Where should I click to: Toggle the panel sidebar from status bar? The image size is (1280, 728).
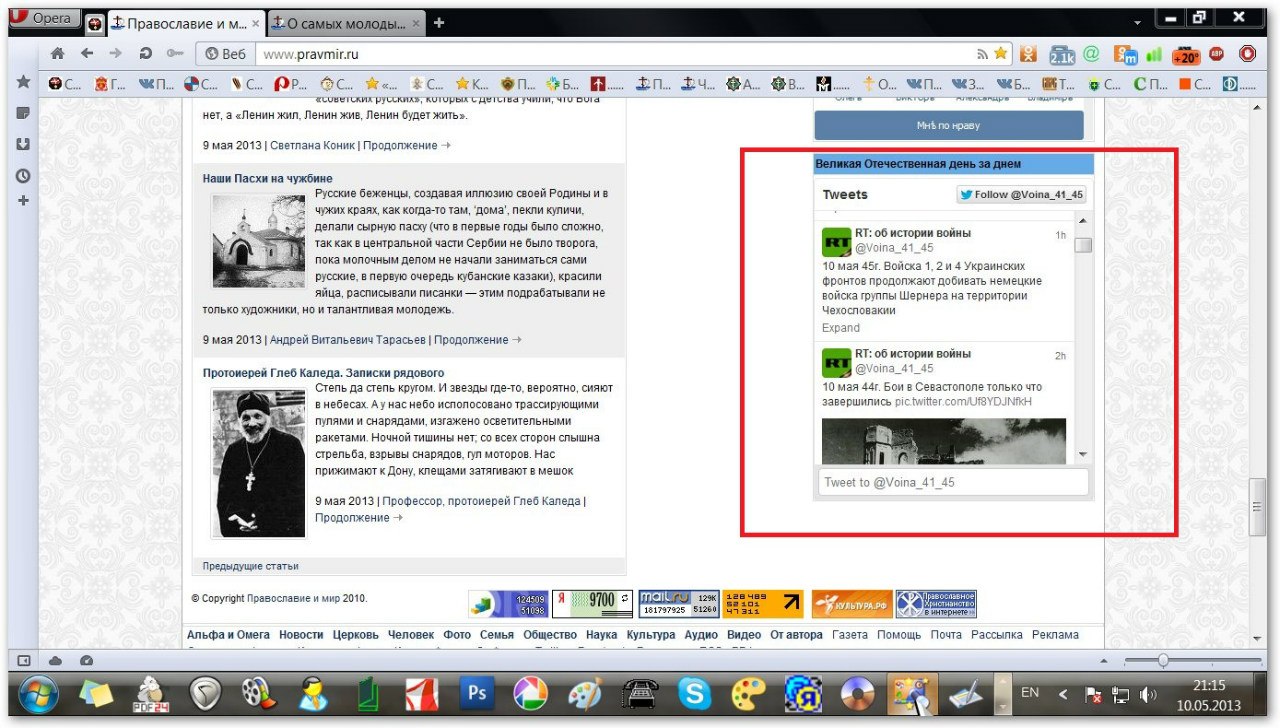coord(25,660)
